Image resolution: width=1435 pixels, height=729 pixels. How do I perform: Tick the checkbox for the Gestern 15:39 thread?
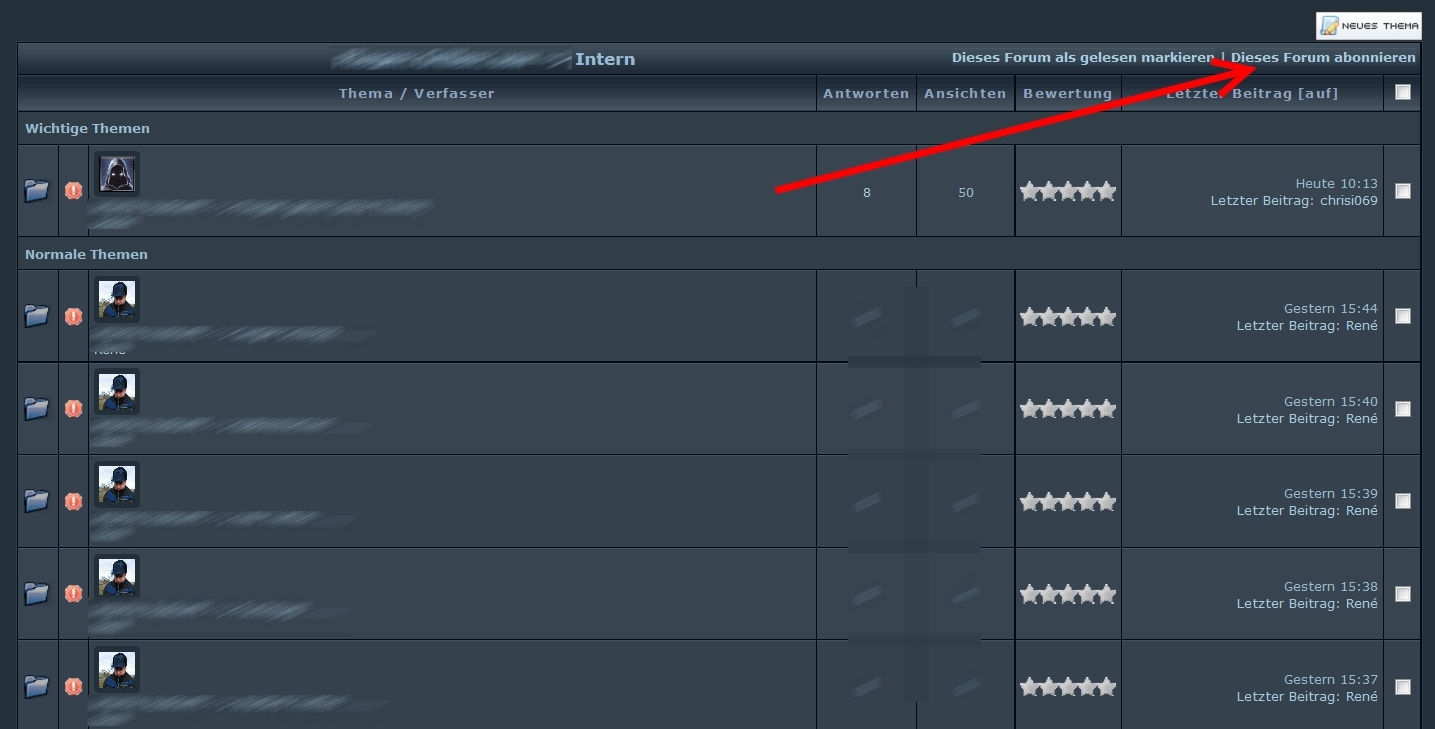tap(1403, 501)
